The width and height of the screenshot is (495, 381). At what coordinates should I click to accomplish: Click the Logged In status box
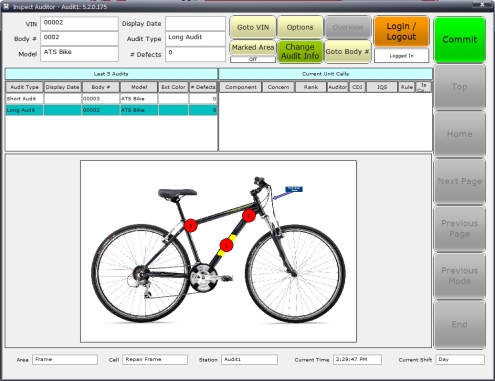pyautogui.click(x=401, y=56)
